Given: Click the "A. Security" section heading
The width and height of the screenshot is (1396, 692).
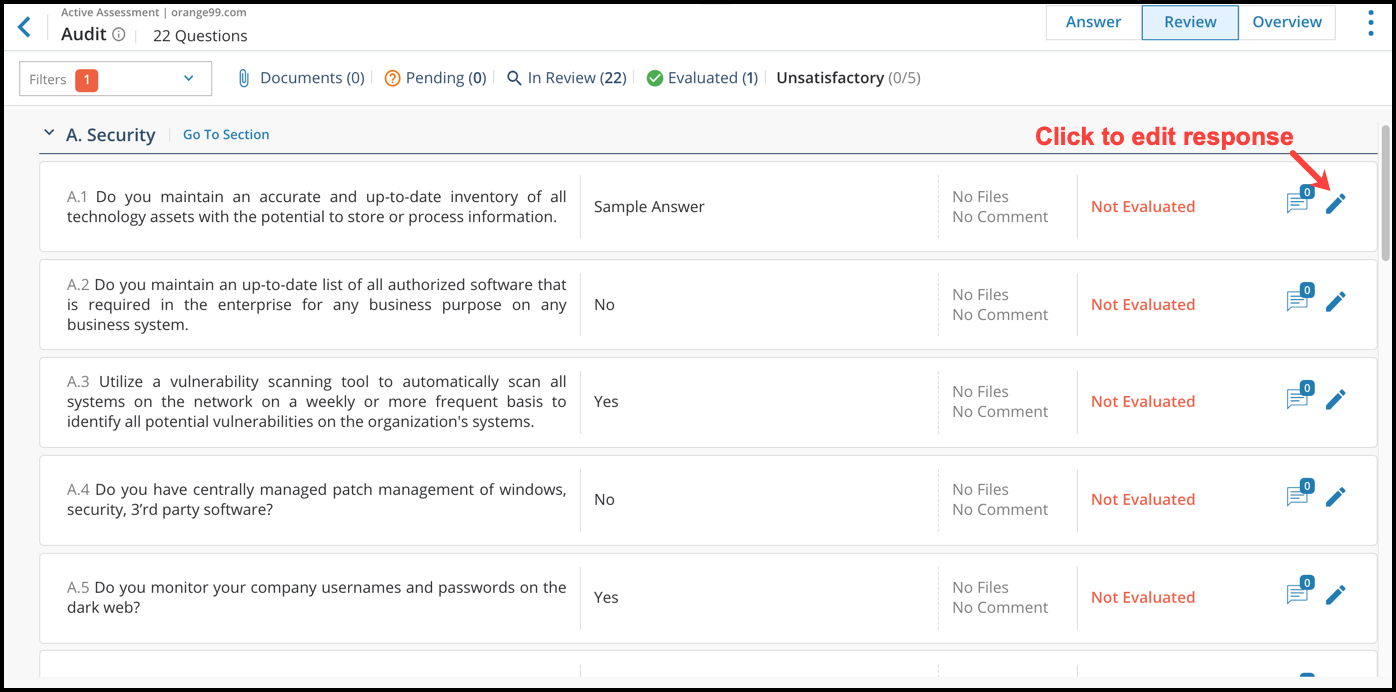Looking at the screenshot, I should [111, 135].
